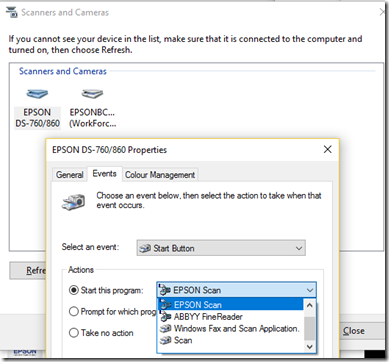Click the EPSON Scan icon in combo box
Viewport: 389px width, 362px height.
165,290
